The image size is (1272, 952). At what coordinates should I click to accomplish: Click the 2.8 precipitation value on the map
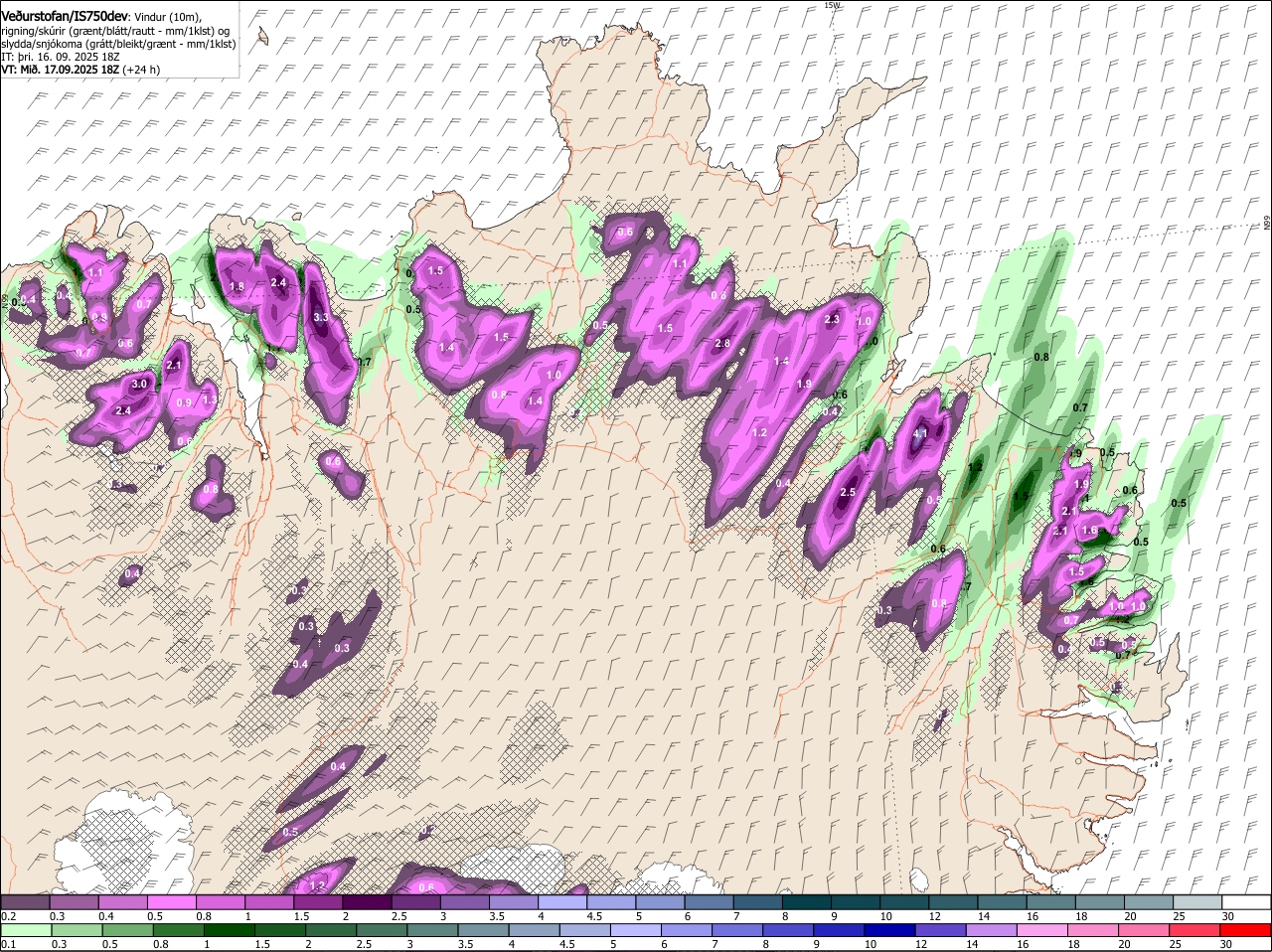(x=722, y=344)
